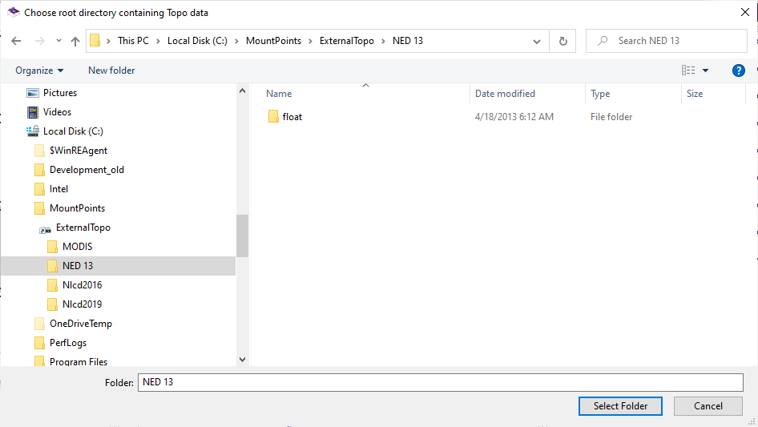Click the change view layout icon

click(x=688, y=70)
